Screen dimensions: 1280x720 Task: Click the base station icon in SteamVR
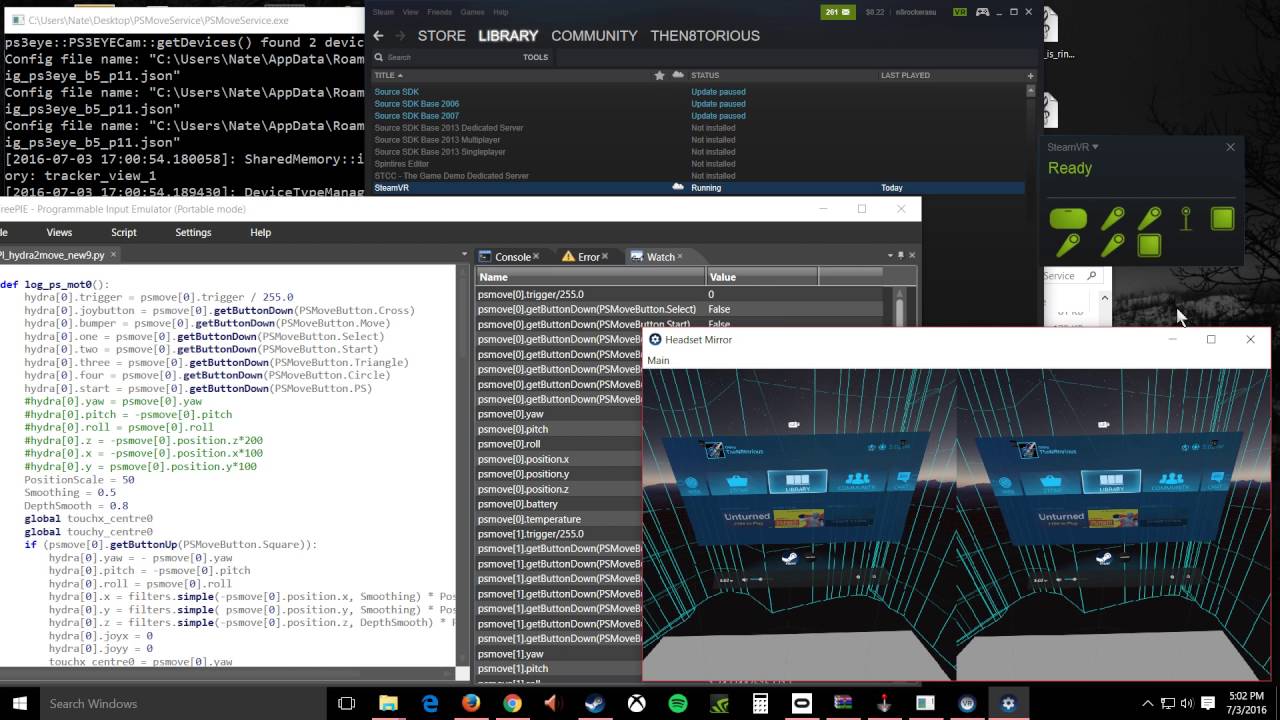coord(1186,218)
